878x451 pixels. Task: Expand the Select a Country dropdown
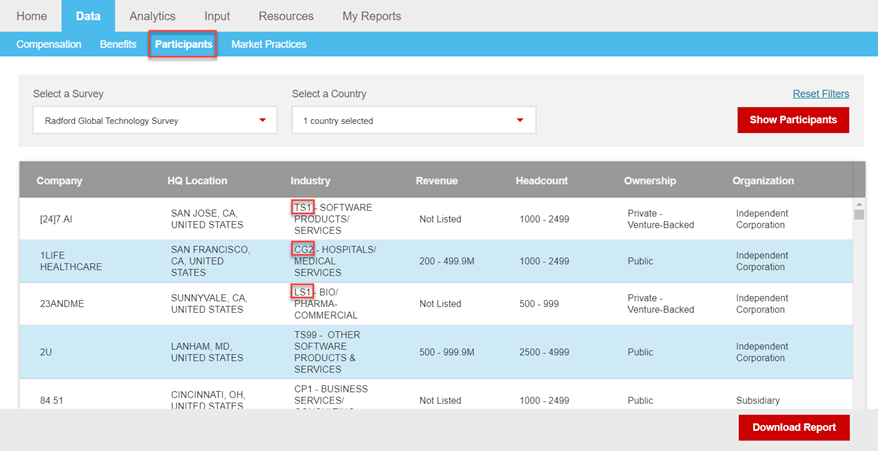[x=414, y=120]
